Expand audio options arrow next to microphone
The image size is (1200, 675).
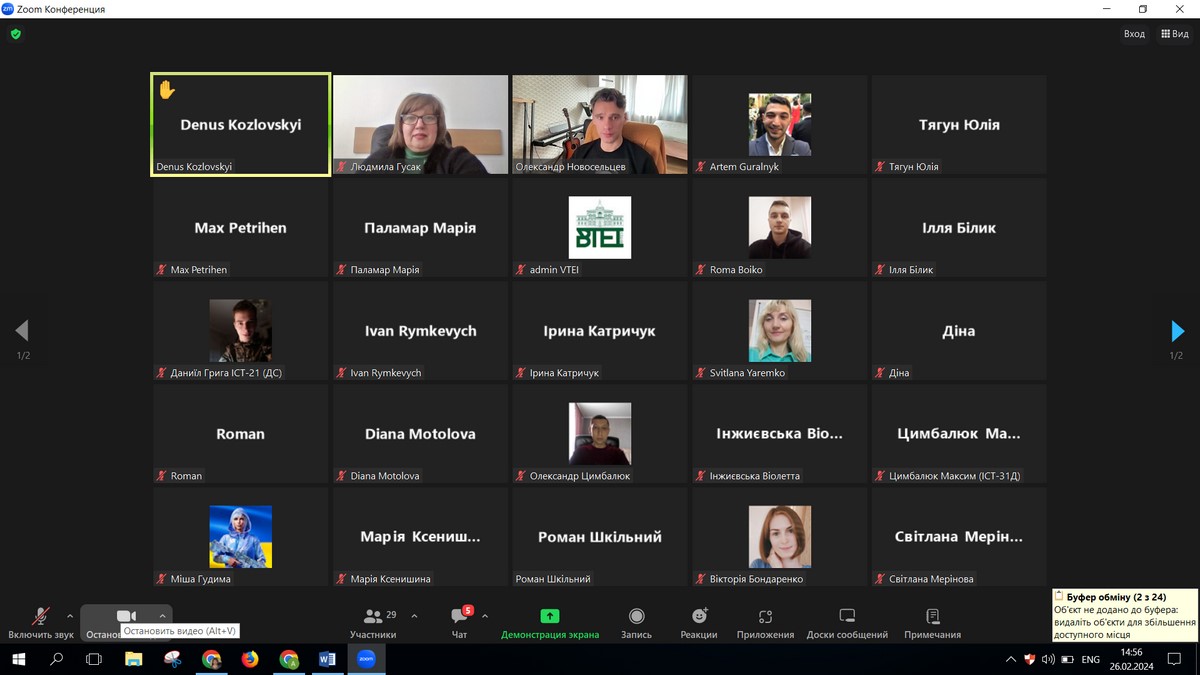(70, 616)
